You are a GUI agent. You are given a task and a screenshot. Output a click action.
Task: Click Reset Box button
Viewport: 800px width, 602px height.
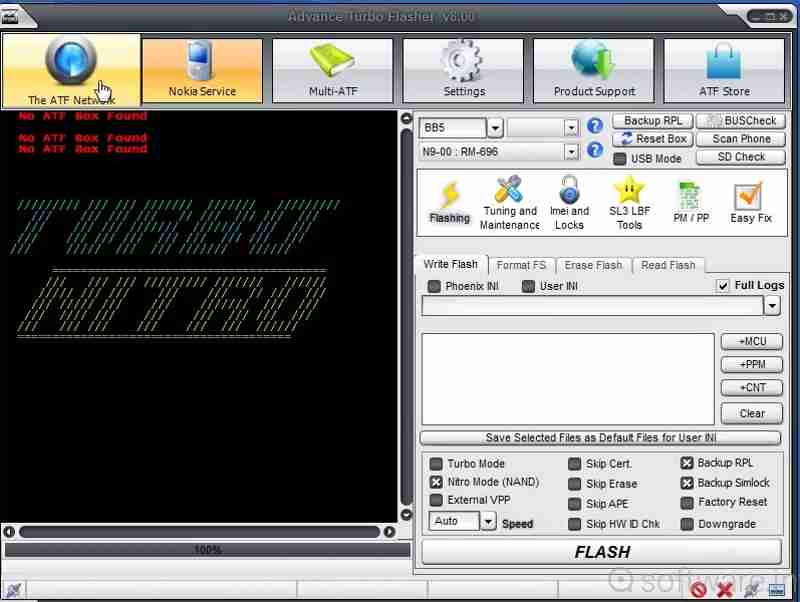(x=653, y=139)
